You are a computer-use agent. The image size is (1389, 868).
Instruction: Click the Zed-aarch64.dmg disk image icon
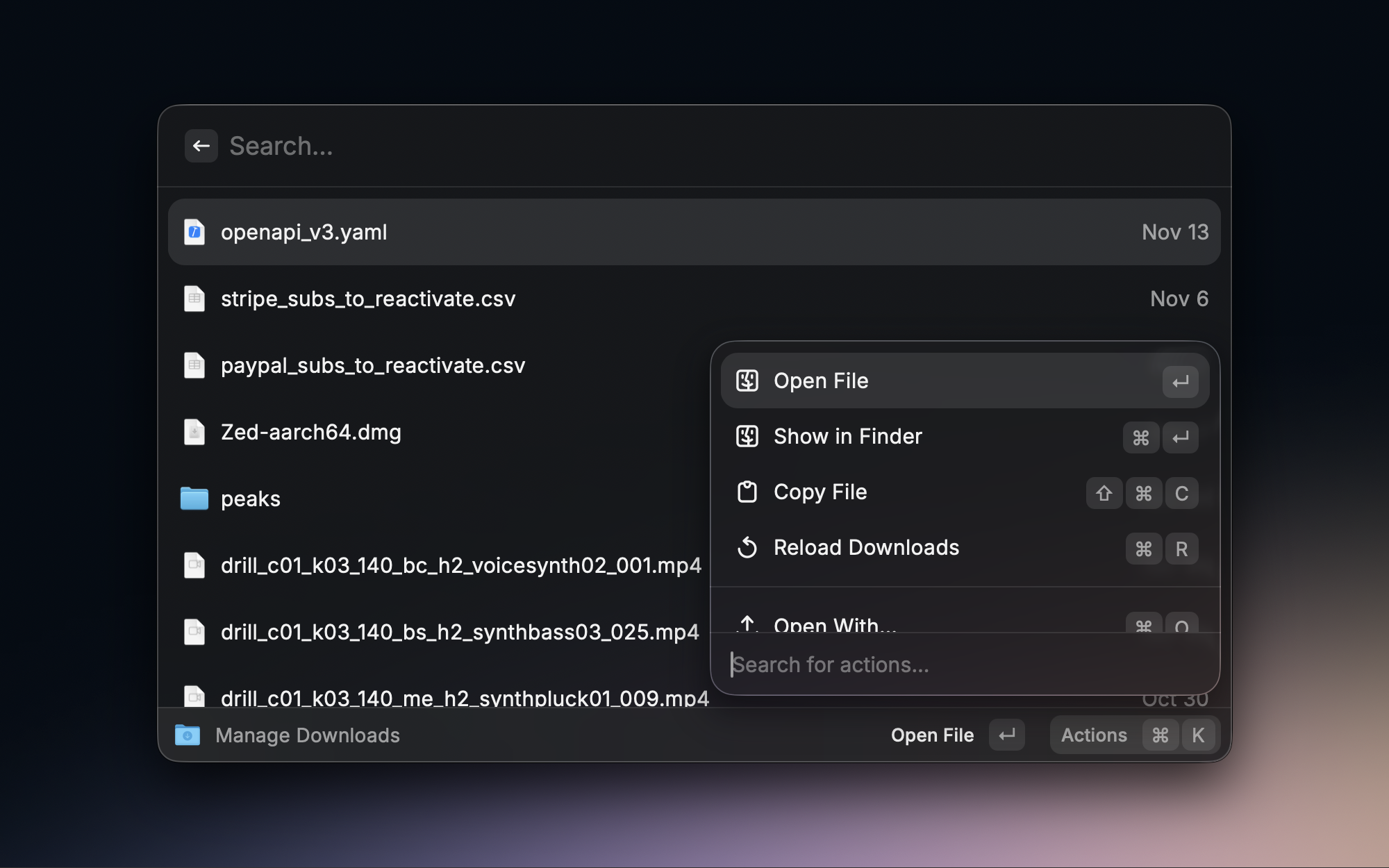pyautogui.click(x=194, y=432)
